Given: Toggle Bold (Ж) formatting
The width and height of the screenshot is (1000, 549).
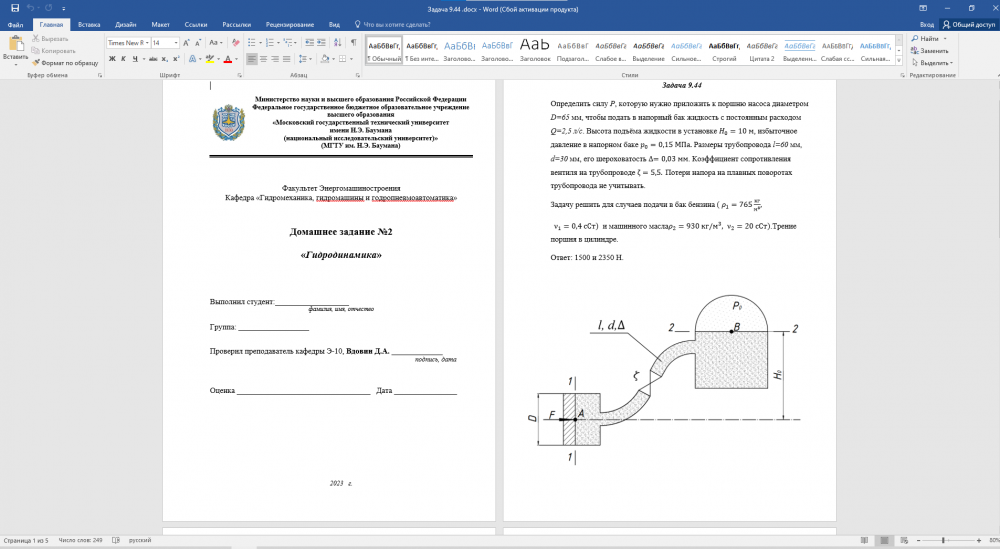Looking at the screenshot, I should [112, 59].
